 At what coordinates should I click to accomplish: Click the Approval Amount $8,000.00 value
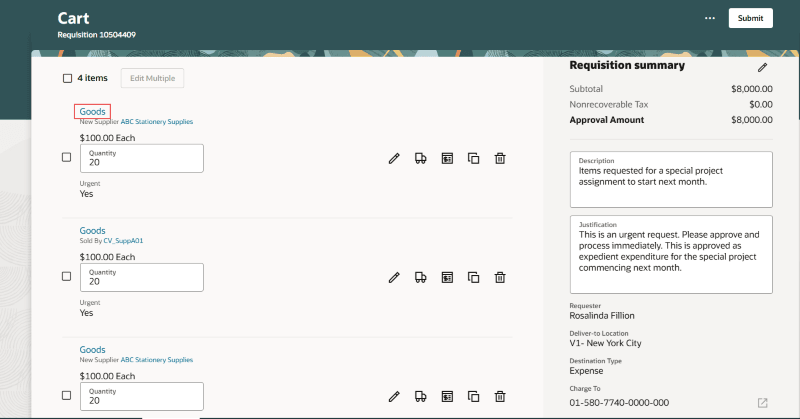pyautogui.click(x=752, y=120)
